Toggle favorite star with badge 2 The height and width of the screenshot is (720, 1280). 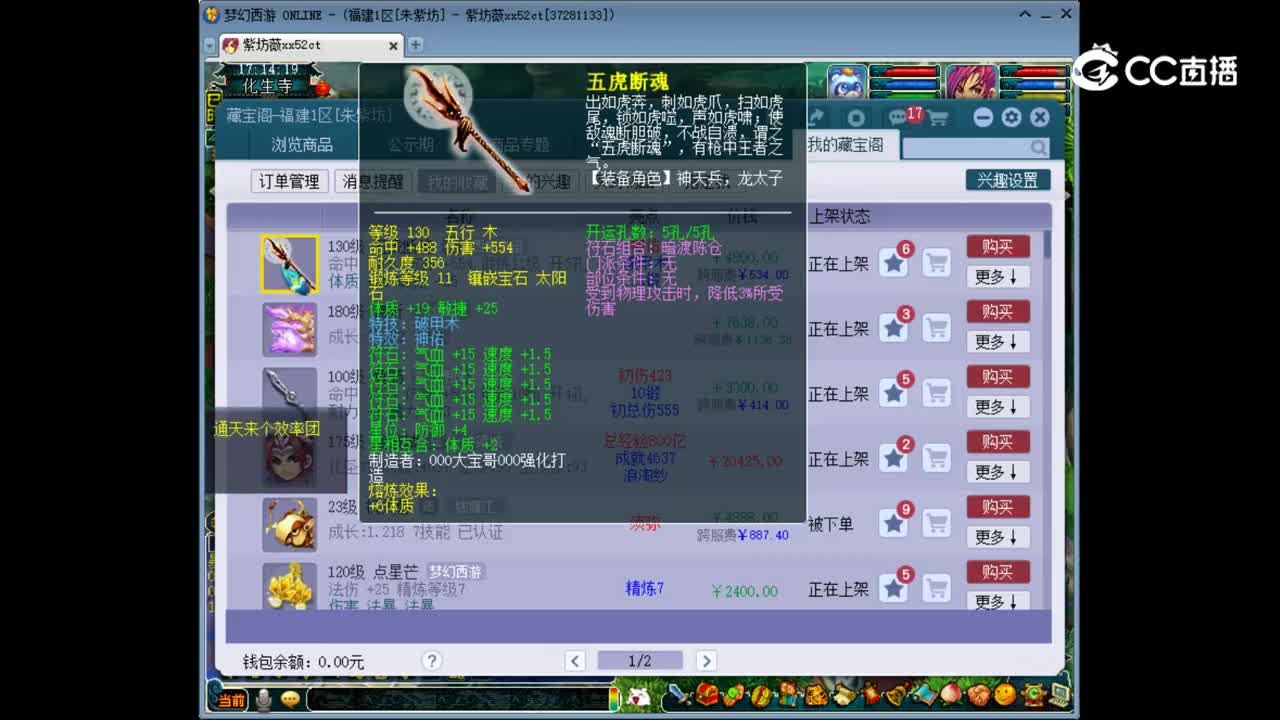894,458
